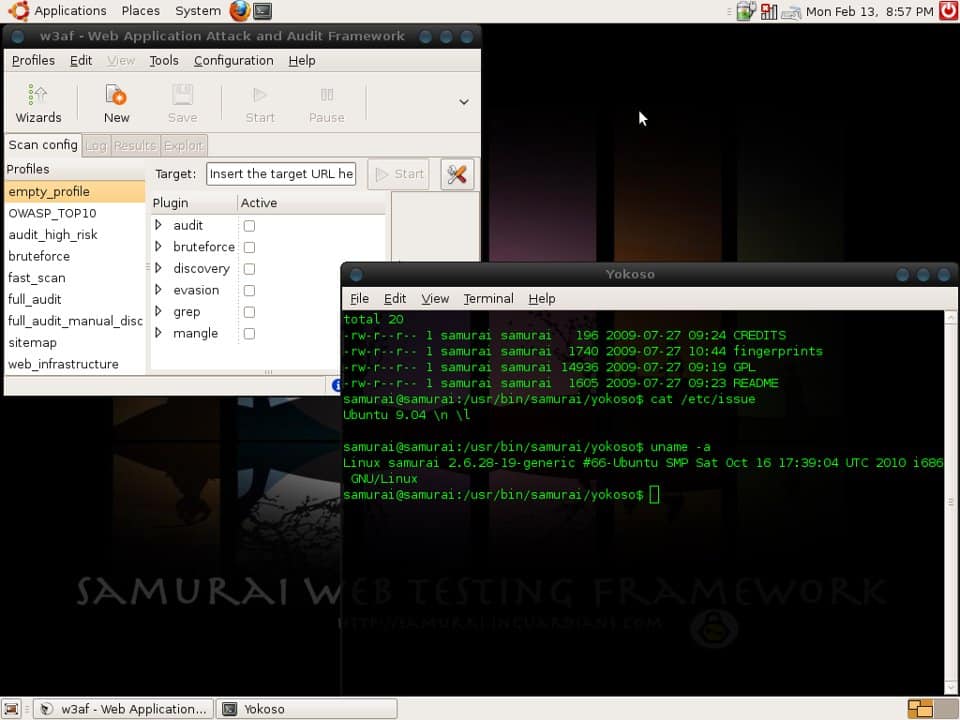Click the show desktop icon in taskbar
Viewport: 960px width, 720px height.
(12, 709)
